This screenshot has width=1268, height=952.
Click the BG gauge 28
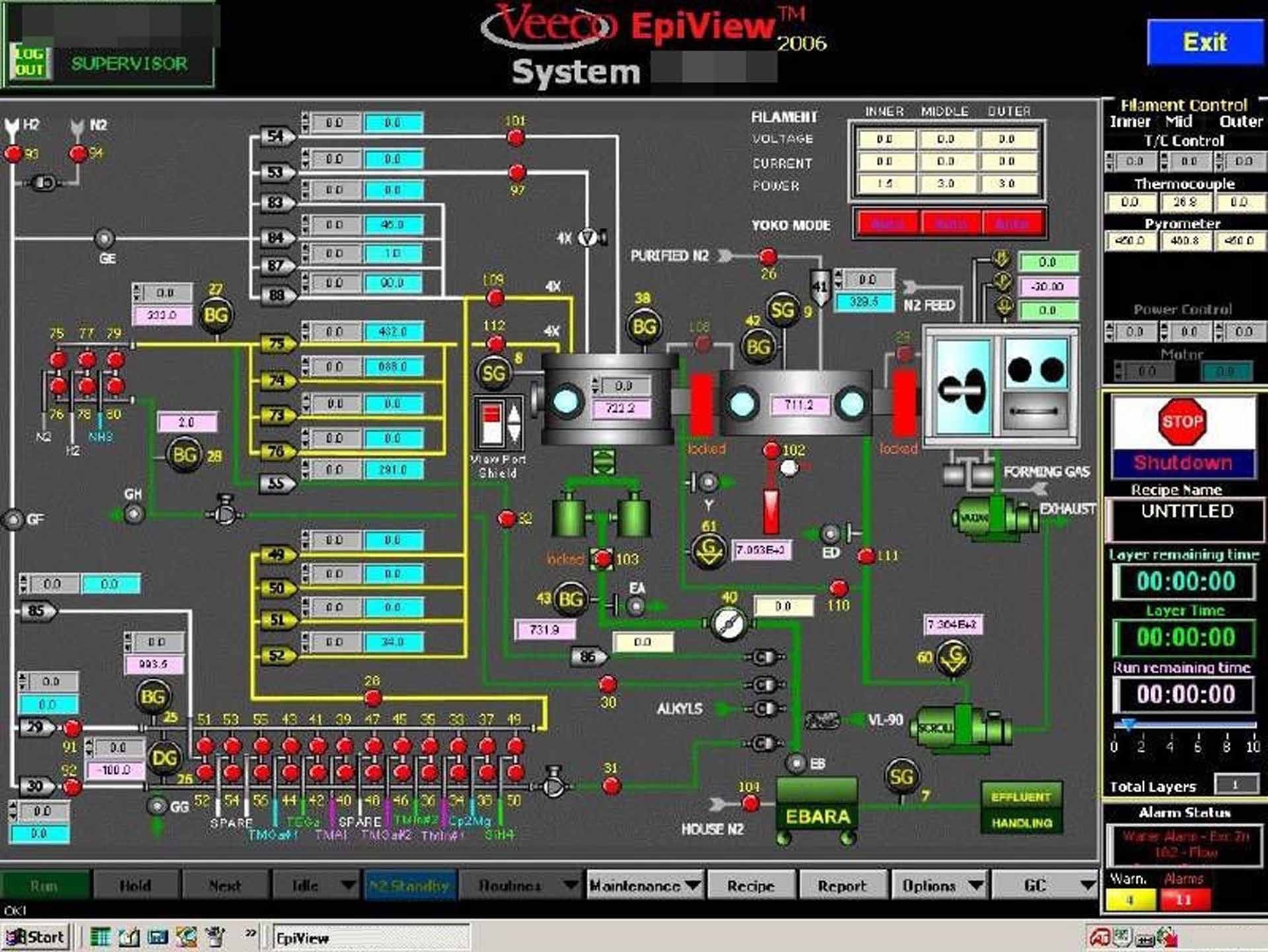point(184,455)
